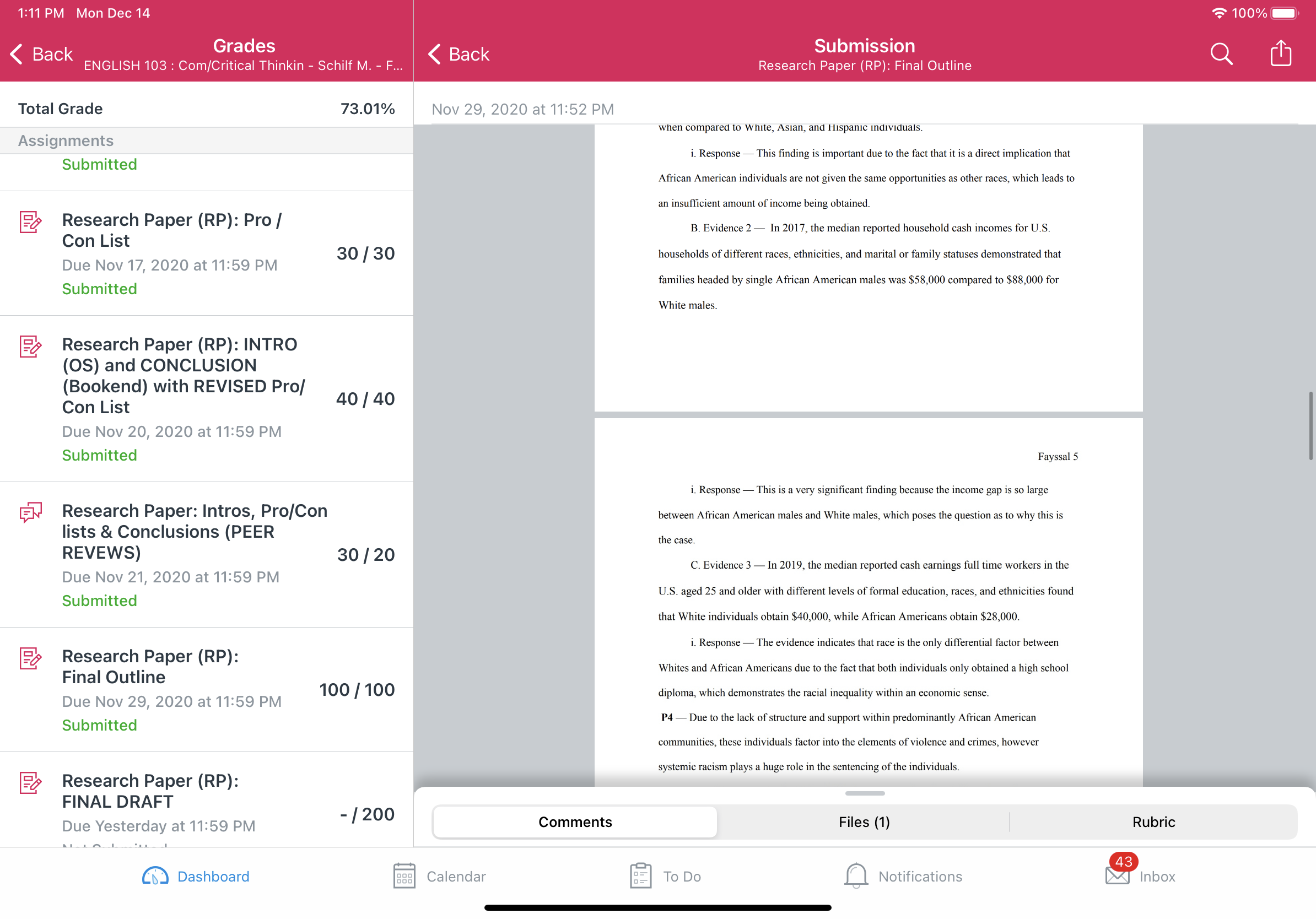This screenshot has height=919, width=1316.
Task: Open the Calendar tab icon
Action: click(x=404, y=876)
